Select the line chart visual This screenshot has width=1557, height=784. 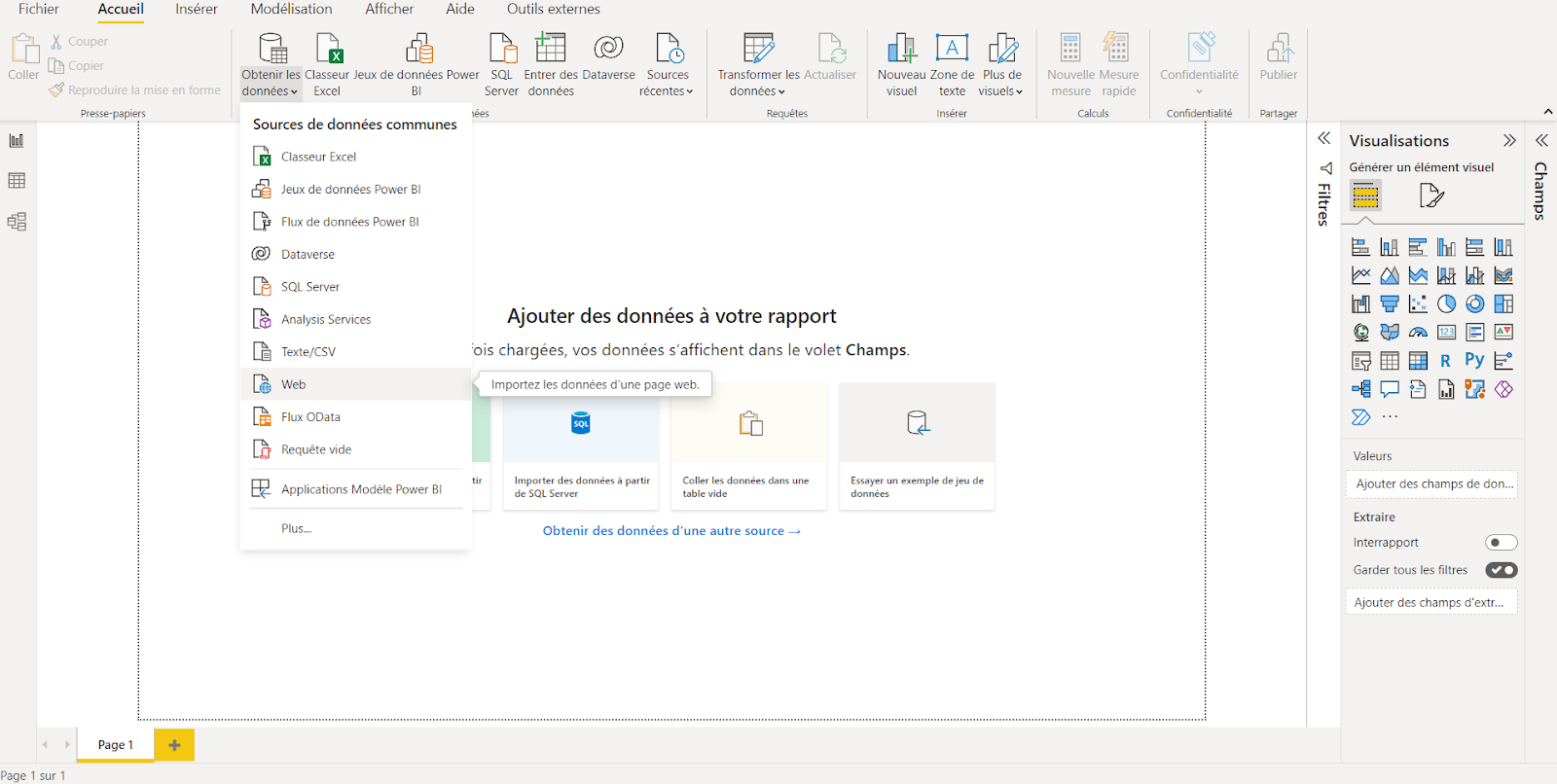pyautogui.click(x=1361, y=276)
